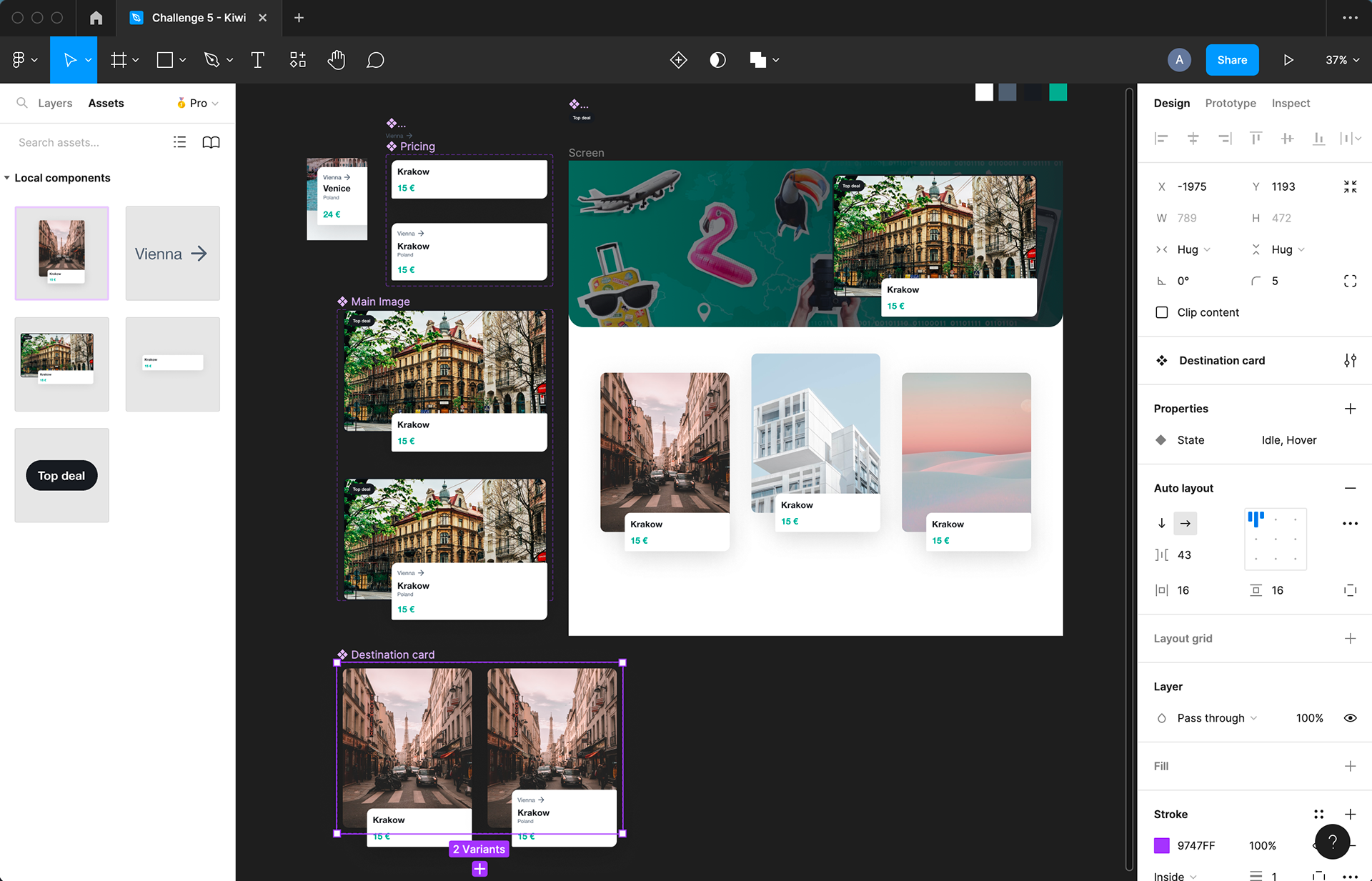Set auto layout direction to vertical
1372x881 pixels.
pyautogui.click(x=1162, y=524)
